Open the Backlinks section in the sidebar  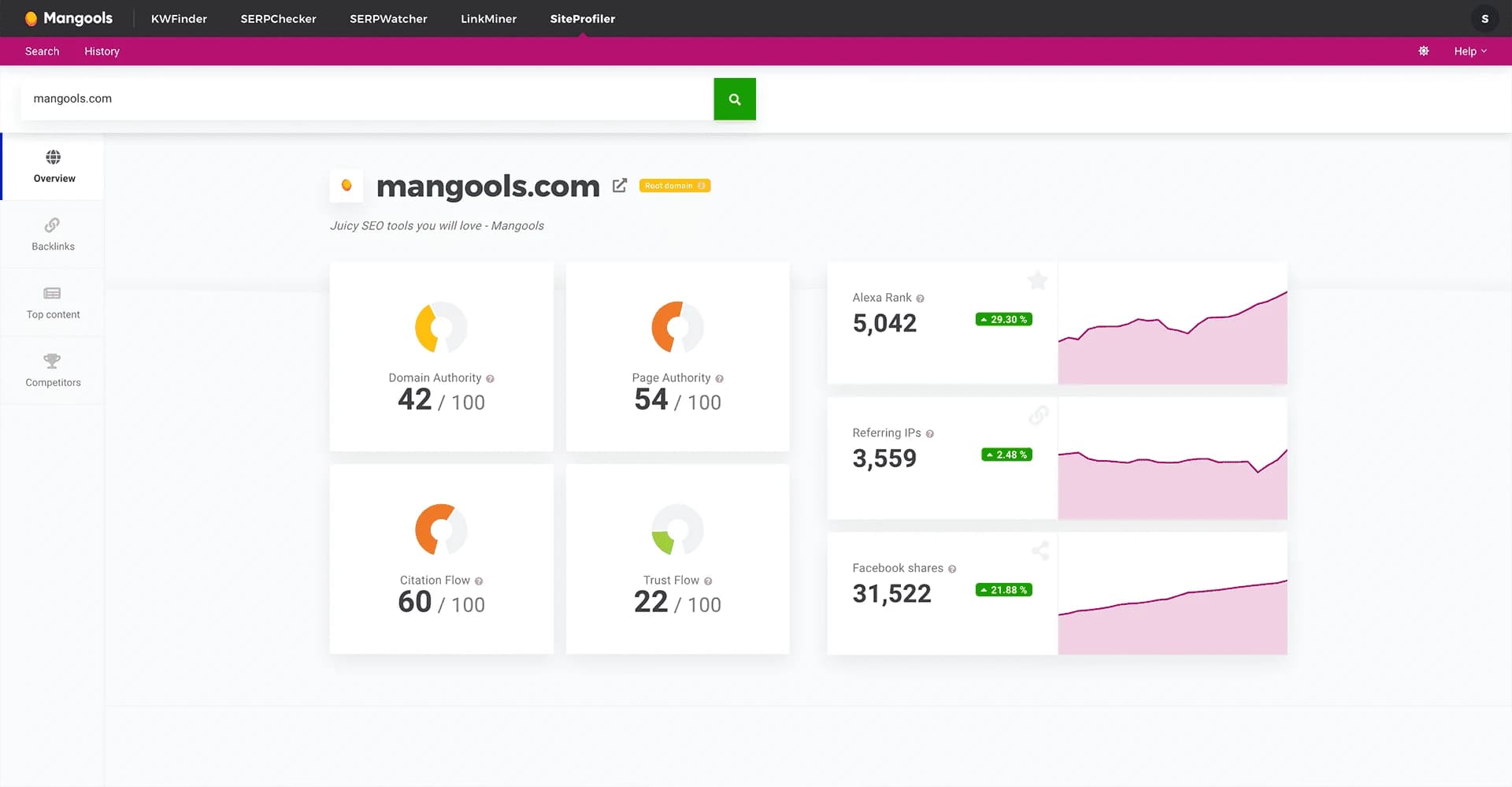52,234
